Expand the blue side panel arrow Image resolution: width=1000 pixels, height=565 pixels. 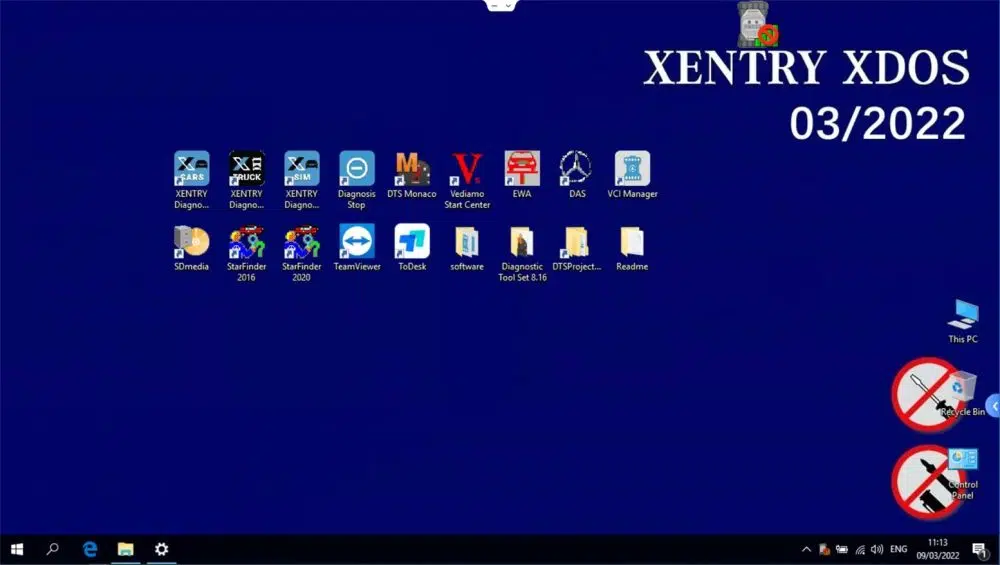coord(994,406)
